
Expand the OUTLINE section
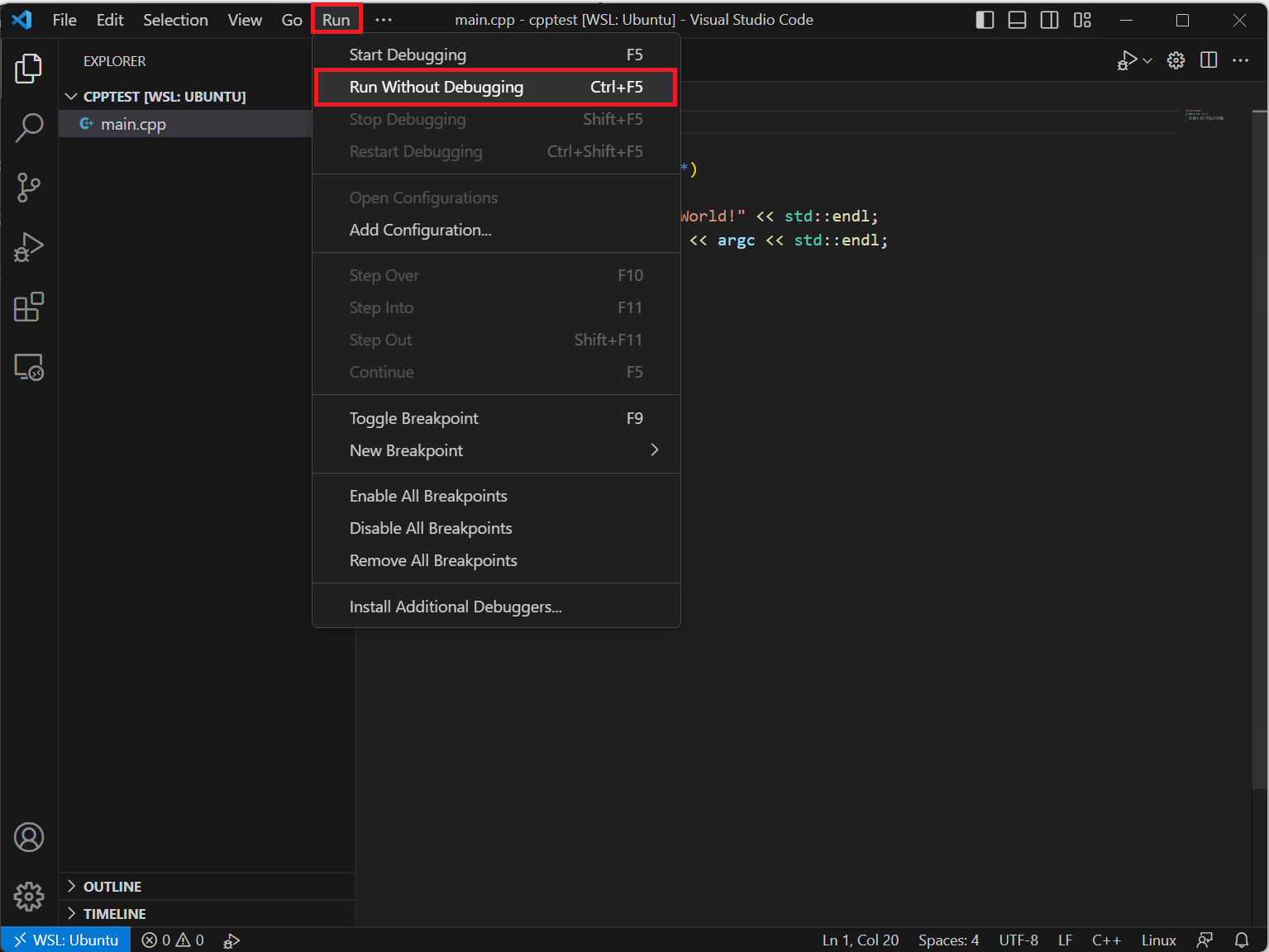112,887
